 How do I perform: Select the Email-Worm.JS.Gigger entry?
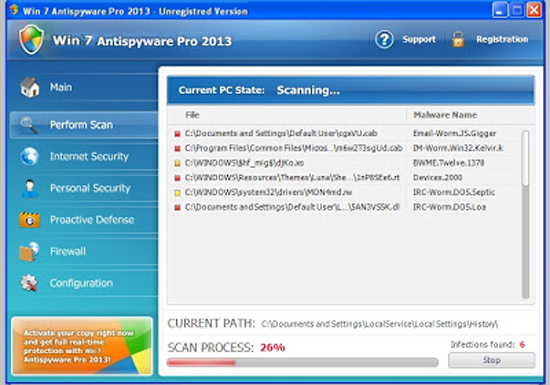point(454,133)
